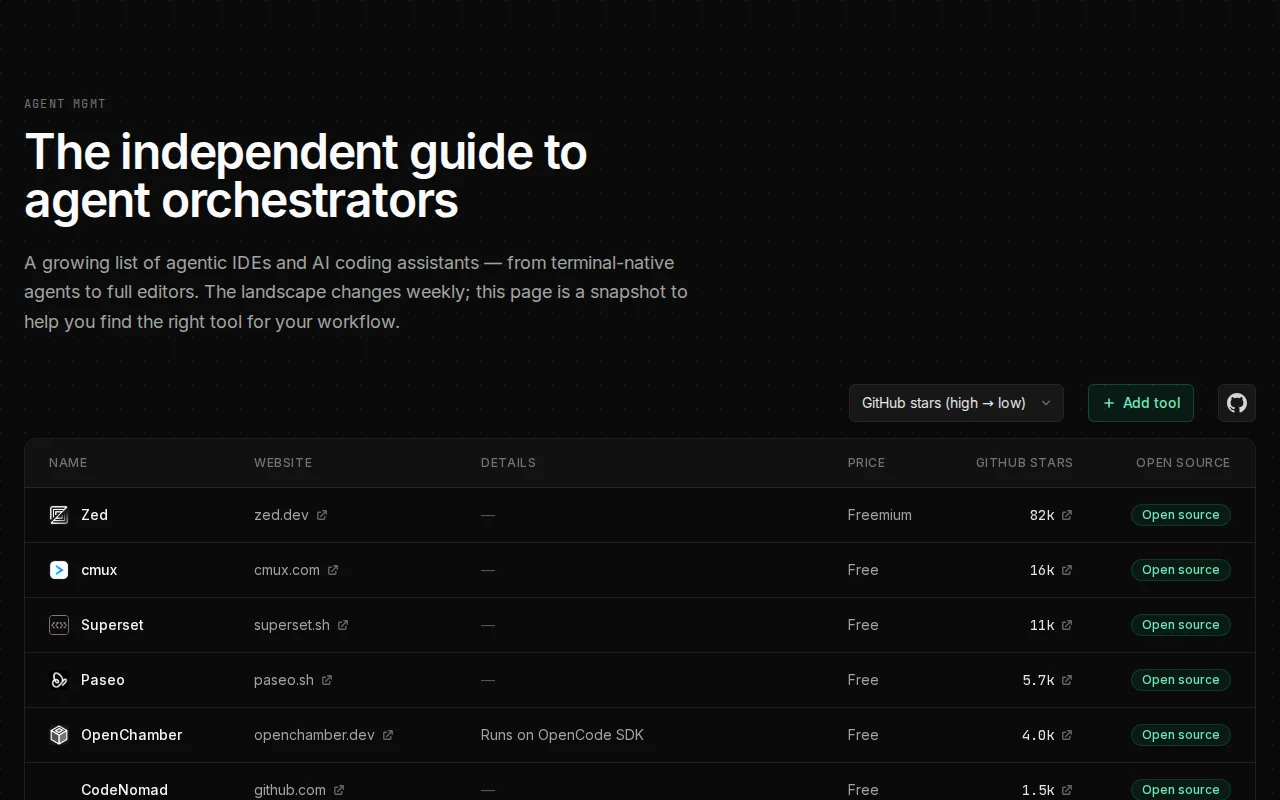Click the Superset logo icon
The image size is (1280, 800).
(x=59, y=625)
